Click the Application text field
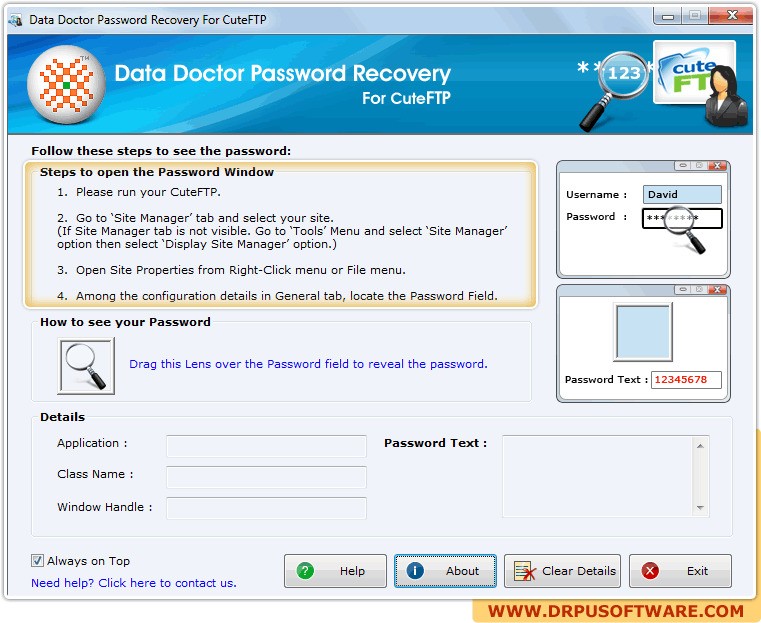Viewport: 761px width, 623px height. [x=266, y=446]
